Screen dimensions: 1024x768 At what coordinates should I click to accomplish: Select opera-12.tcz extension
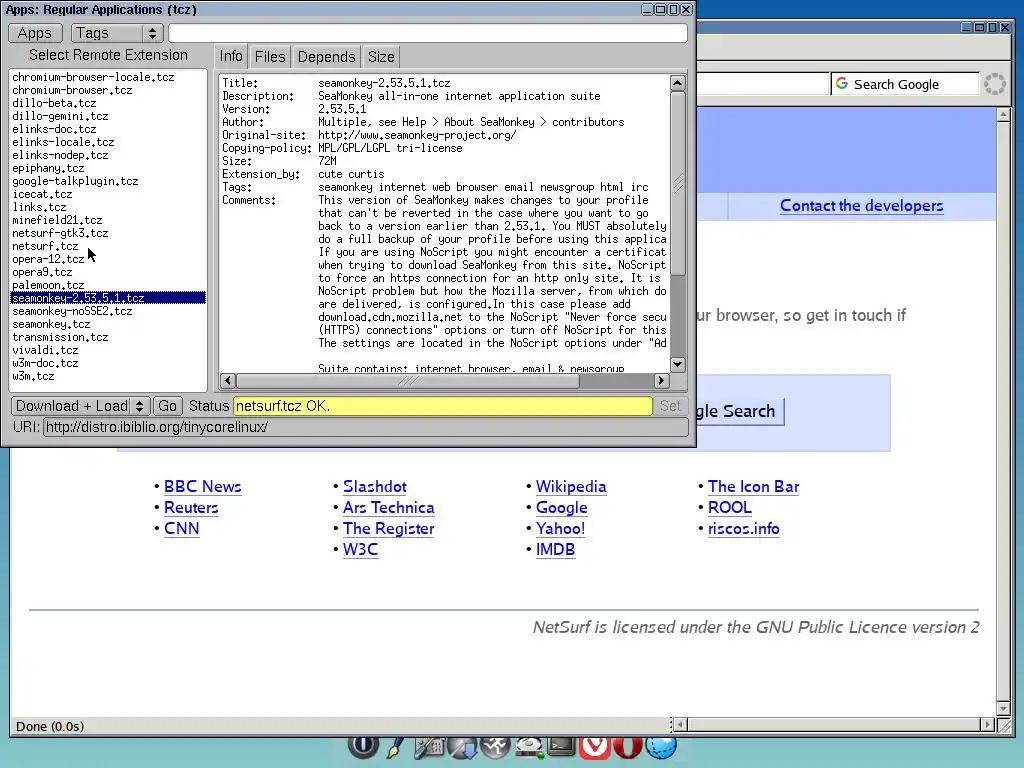108,259
